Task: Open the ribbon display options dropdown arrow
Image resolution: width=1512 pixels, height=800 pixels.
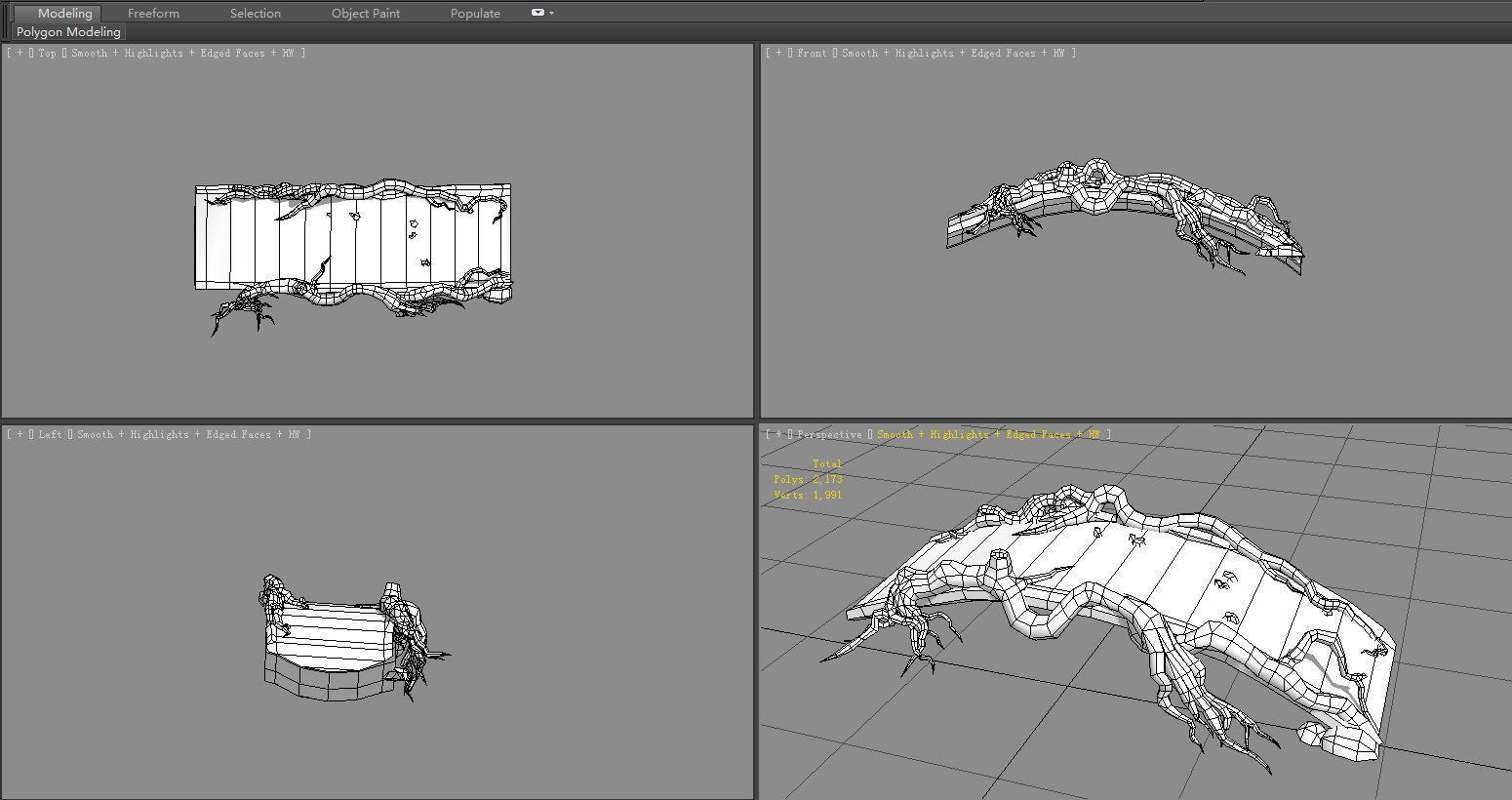Action: tap(551, 13)
